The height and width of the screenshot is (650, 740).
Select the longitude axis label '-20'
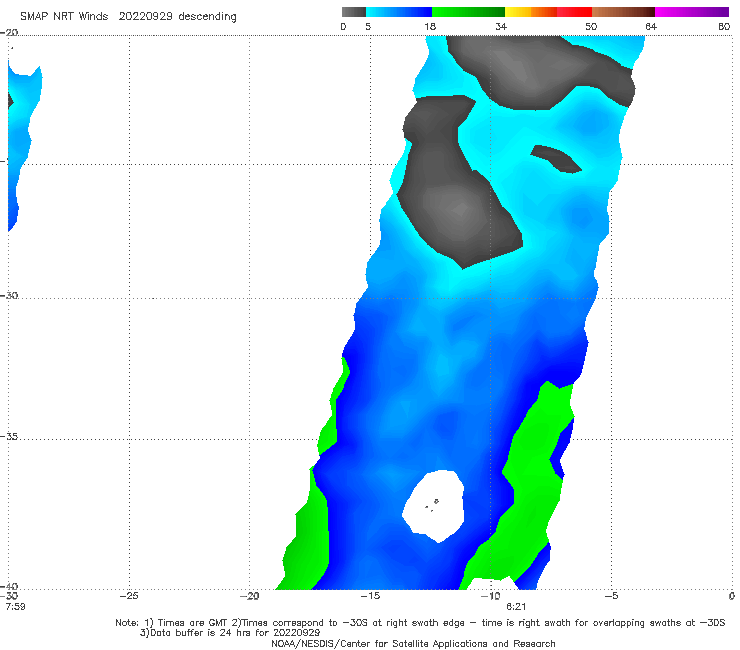[x=250, y=596]
